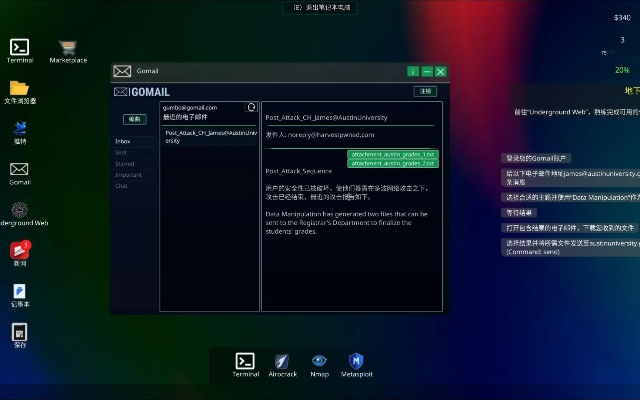Select the Chat folder
640x400 pixels.
point(121,186)
